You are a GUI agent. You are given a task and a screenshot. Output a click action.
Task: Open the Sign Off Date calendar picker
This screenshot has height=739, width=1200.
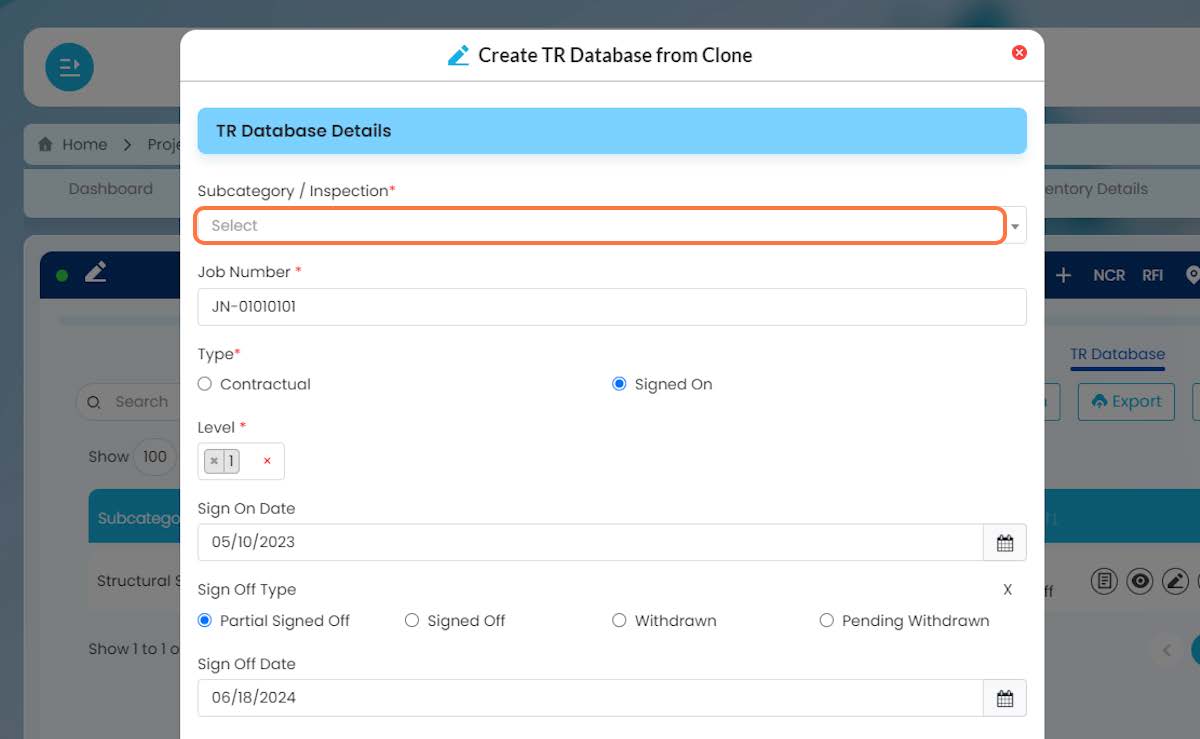point(1005,698)
